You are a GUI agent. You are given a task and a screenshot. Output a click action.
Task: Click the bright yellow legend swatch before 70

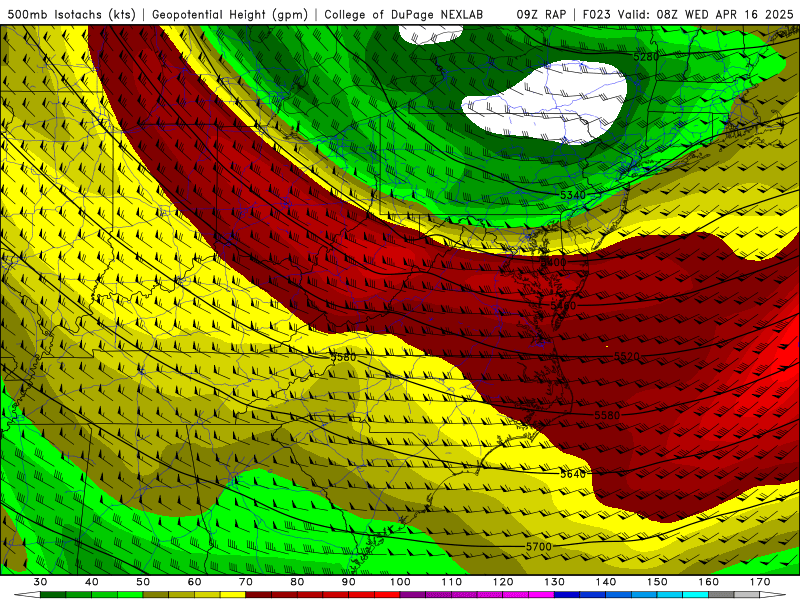click(x=233, y=595)
